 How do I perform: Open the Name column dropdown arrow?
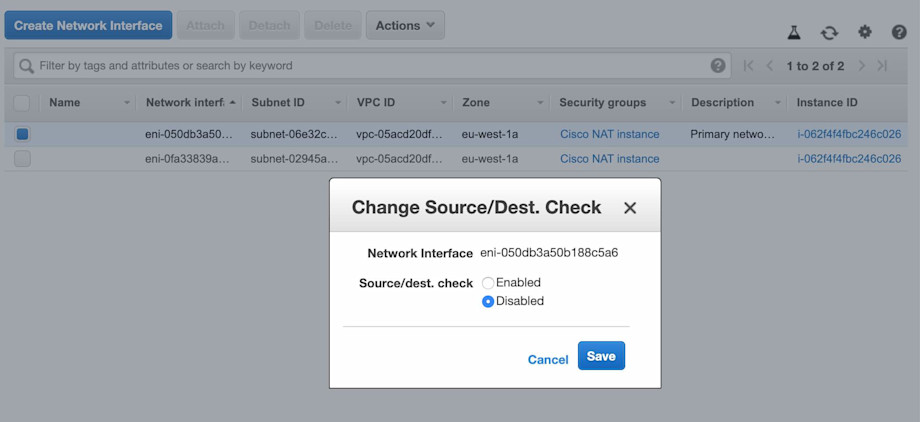(127, 103)
